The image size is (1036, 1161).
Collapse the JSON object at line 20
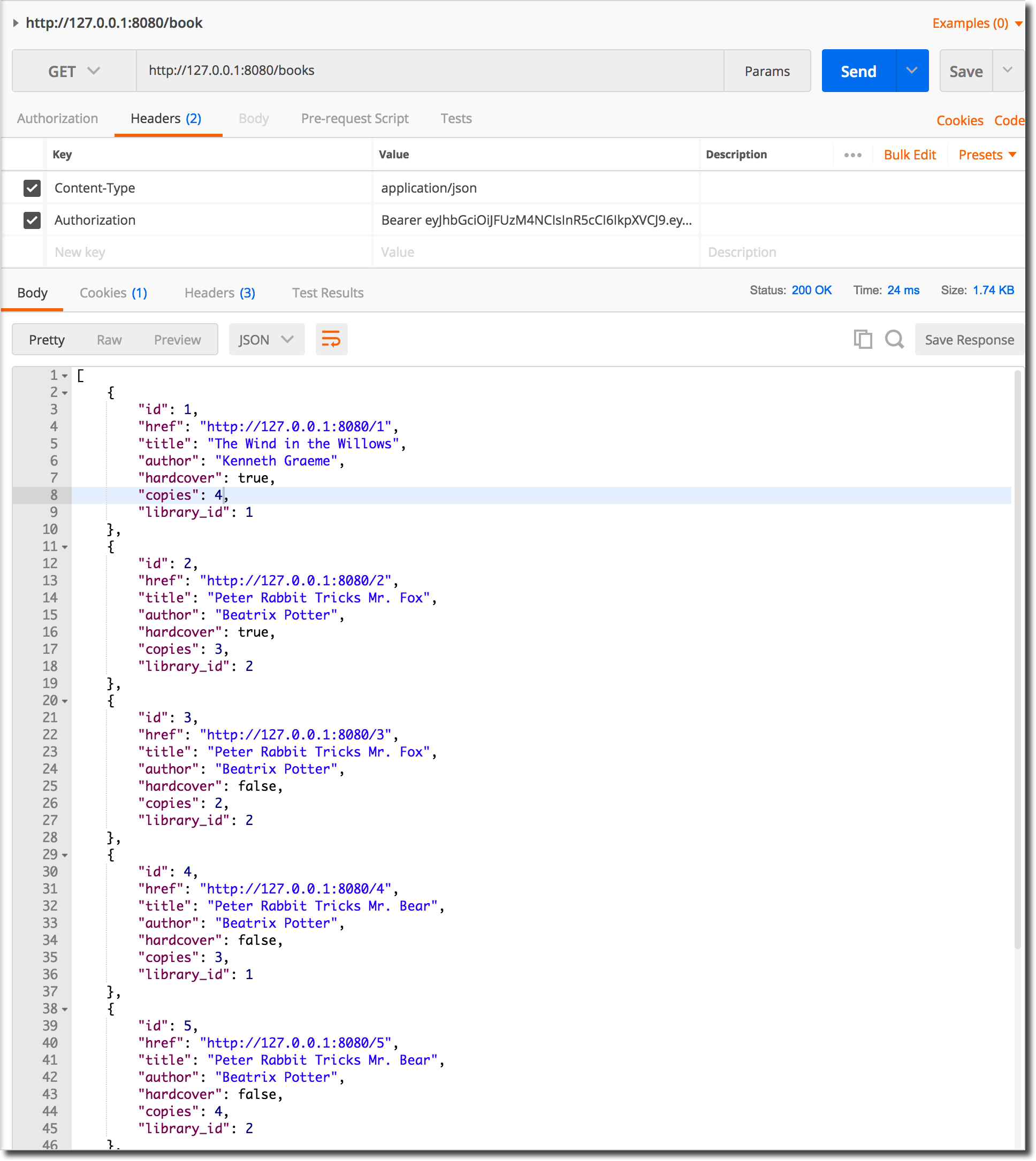click(x=65, y=701)
